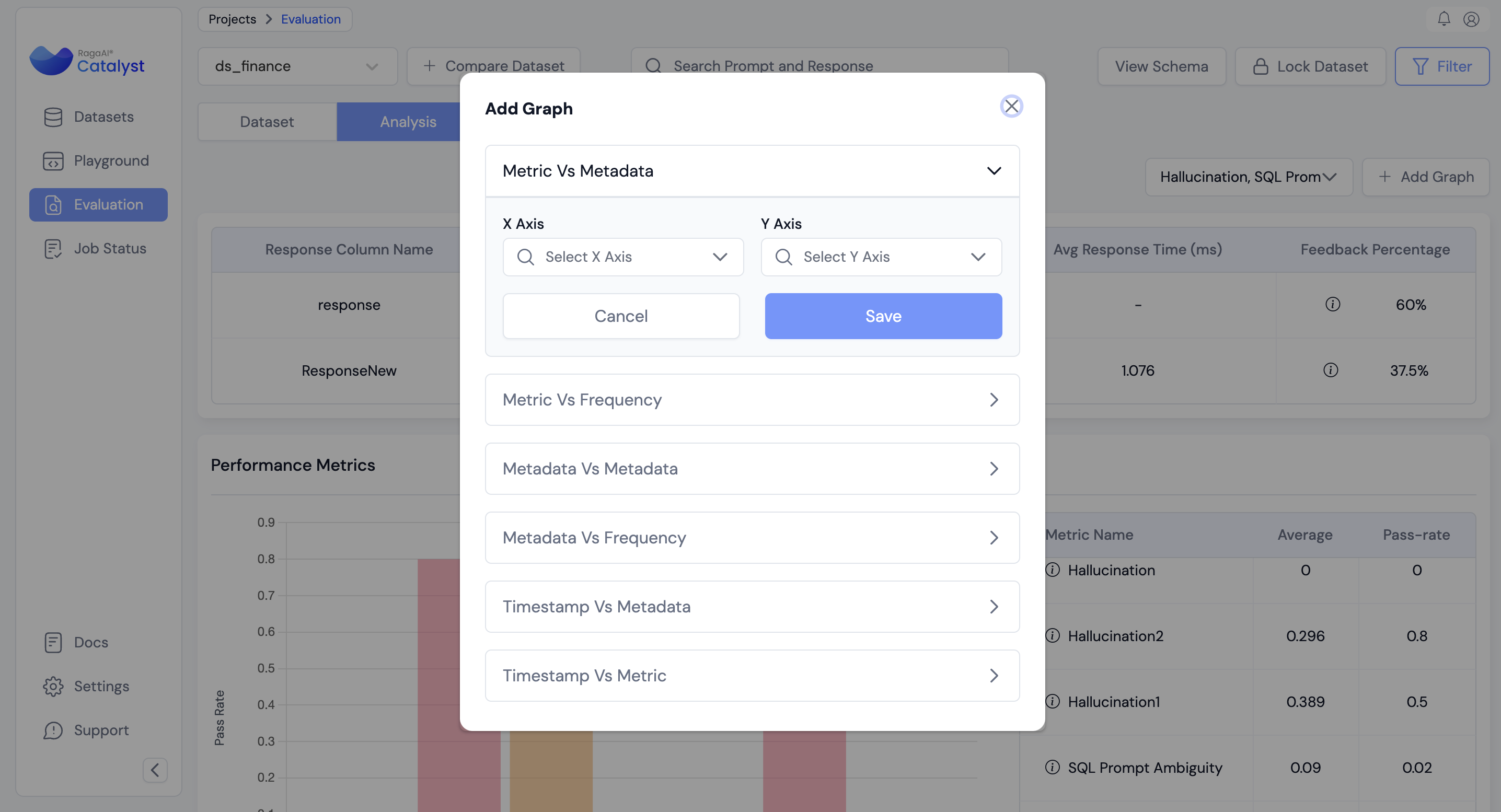Click the Support chat icon
The image size is (1501, 812).
[53, 730]
